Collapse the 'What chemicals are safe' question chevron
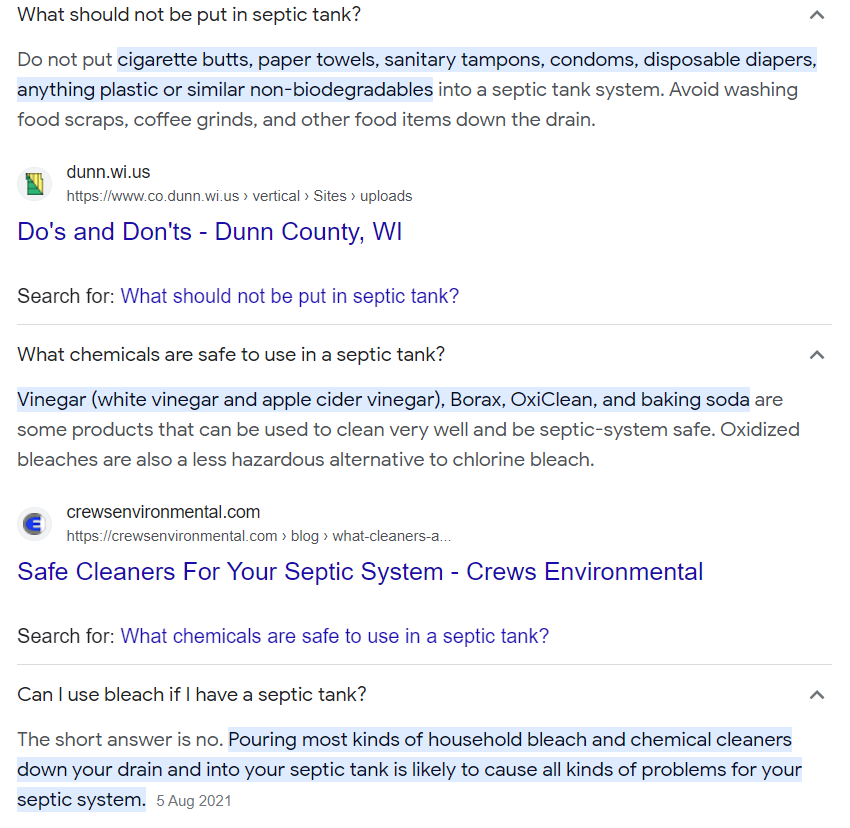 (x=817, y=355)
